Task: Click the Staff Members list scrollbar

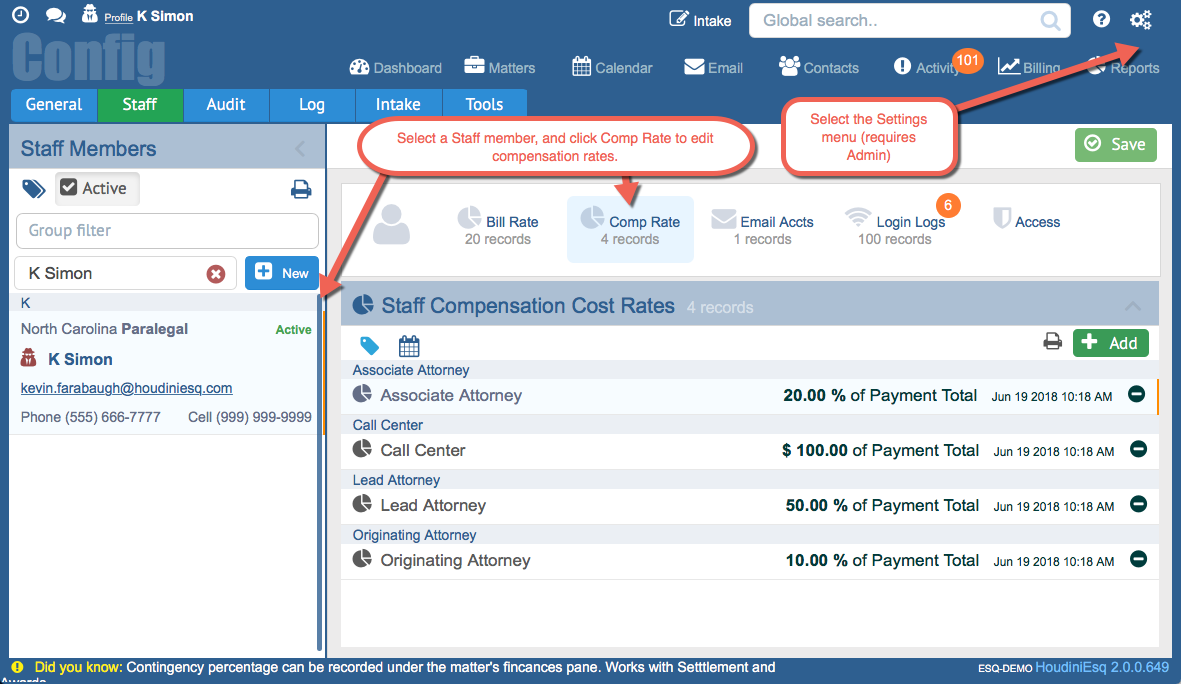Action: click(x=320, y=472)
